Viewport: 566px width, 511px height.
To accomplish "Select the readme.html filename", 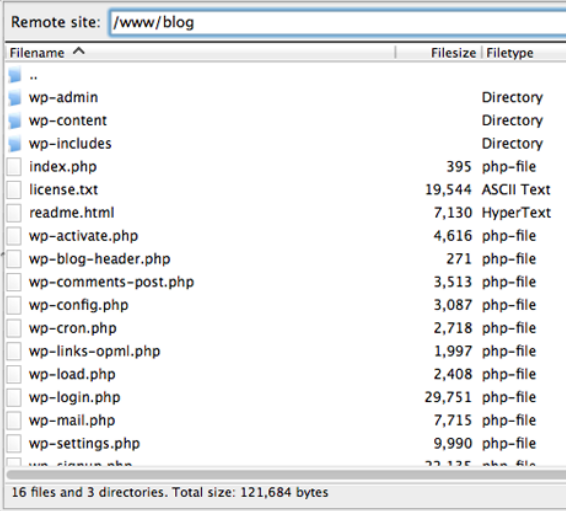I will [x=71, y=213].
